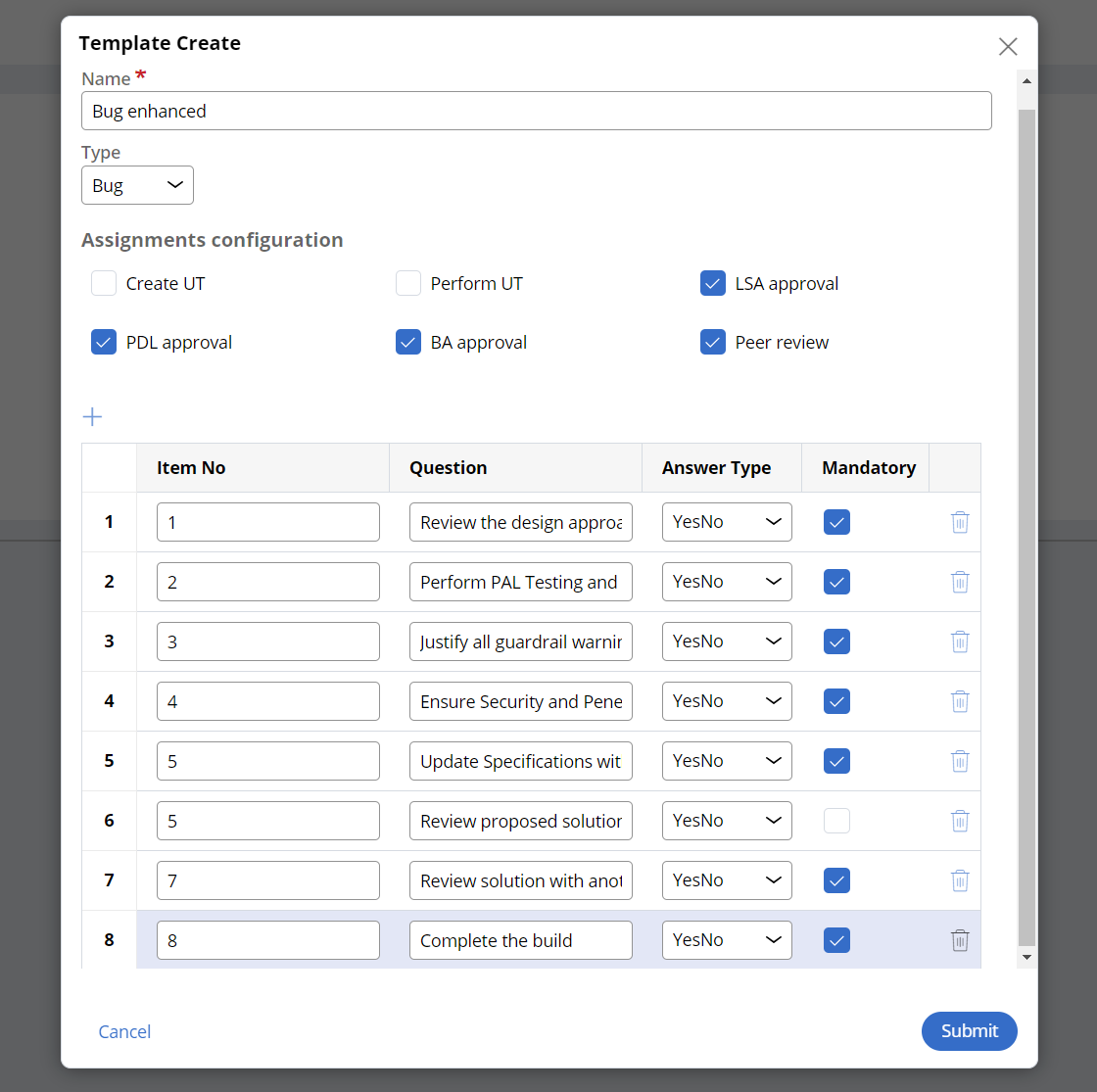
Task: Tick Mandatory checkbox for row 6
Action: [x=836, y=821]
